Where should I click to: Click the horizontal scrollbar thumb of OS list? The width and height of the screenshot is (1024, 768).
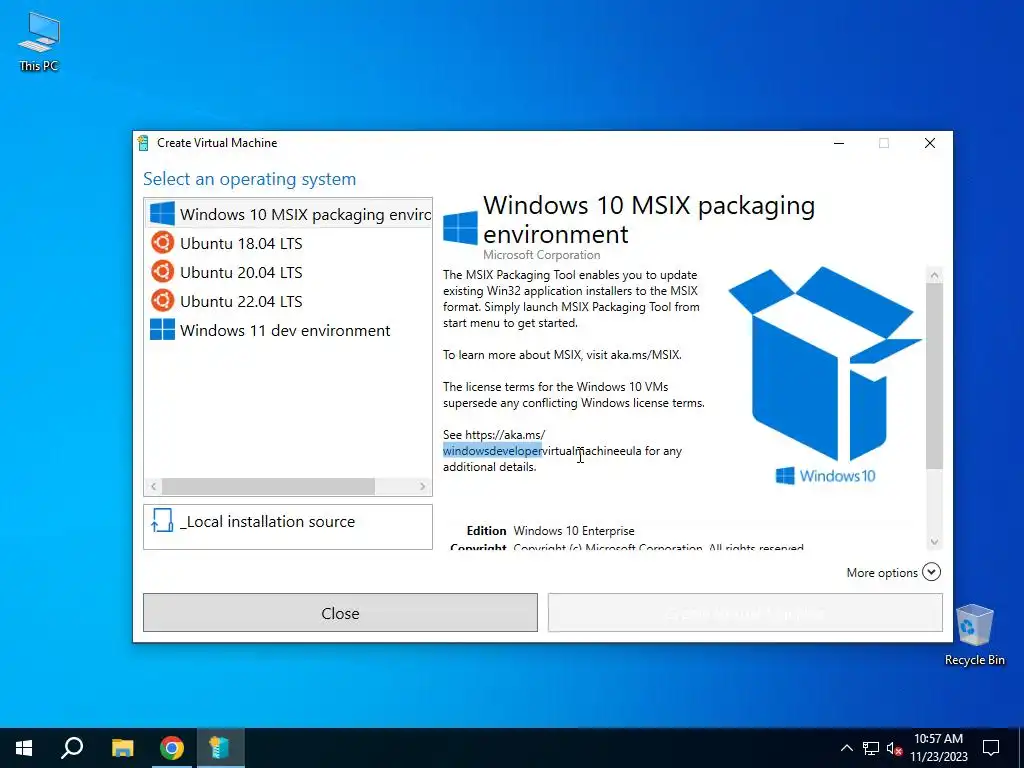[268, 487]
